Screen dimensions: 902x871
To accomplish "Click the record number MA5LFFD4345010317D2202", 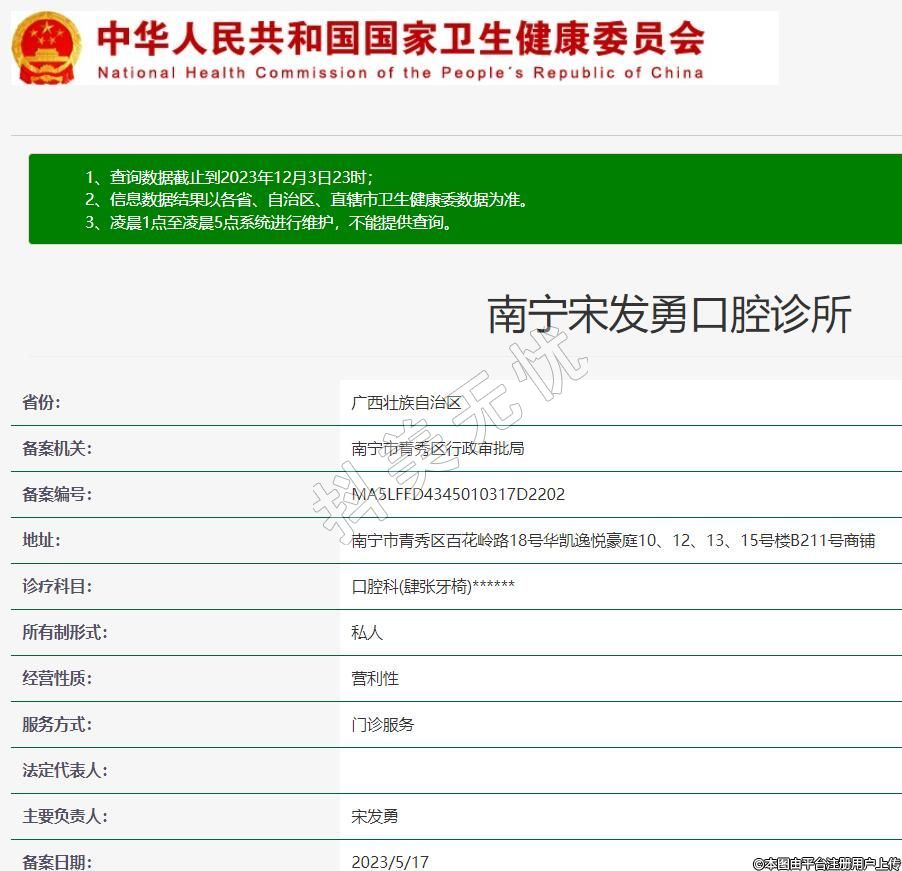I will tap(458, 495).
